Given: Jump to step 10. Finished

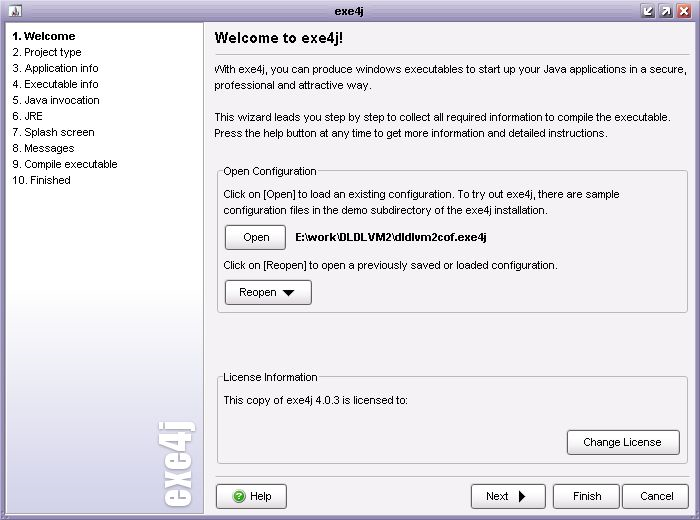Looking at the screenshot, I should pyautogui.click(x=42, y=180).
